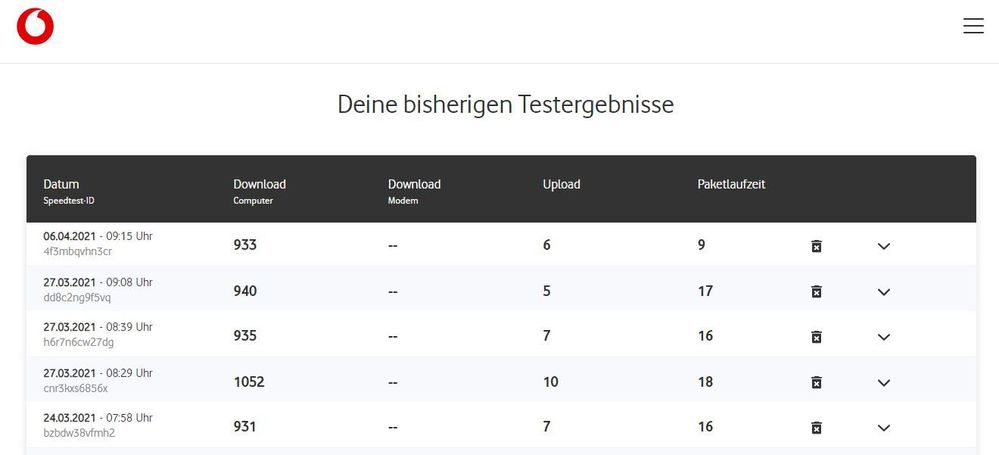Expand the 06.04.2021 09:15 result details
The width and height of the screenshot is (999, 455).
click(883, 246)
